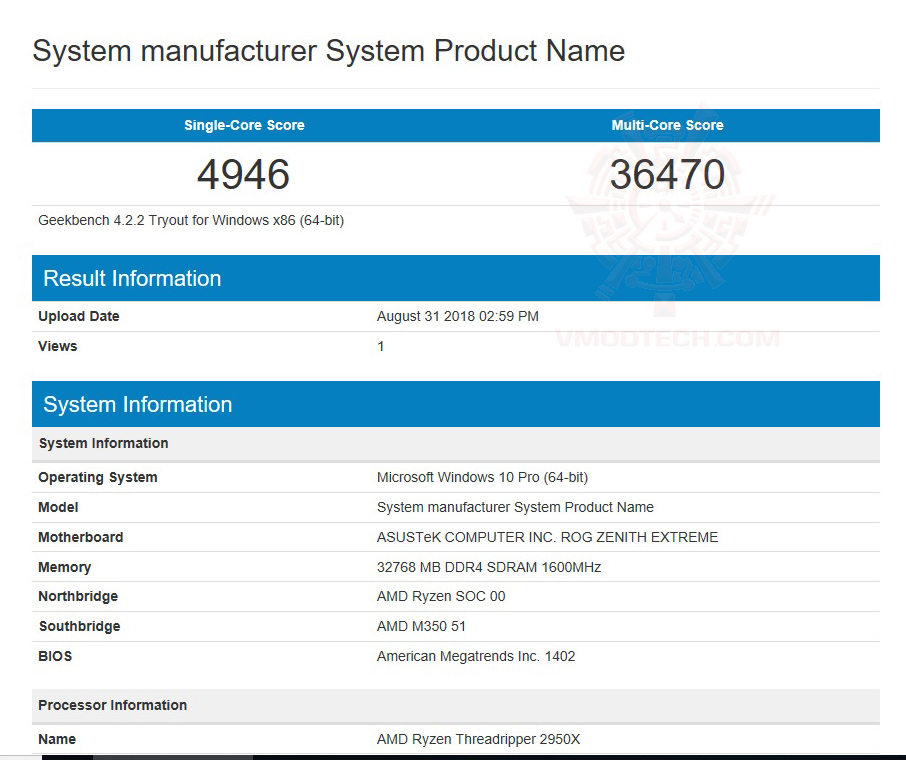
Task: Select the multi-core score value 36470
Action: tap(667, 175)
